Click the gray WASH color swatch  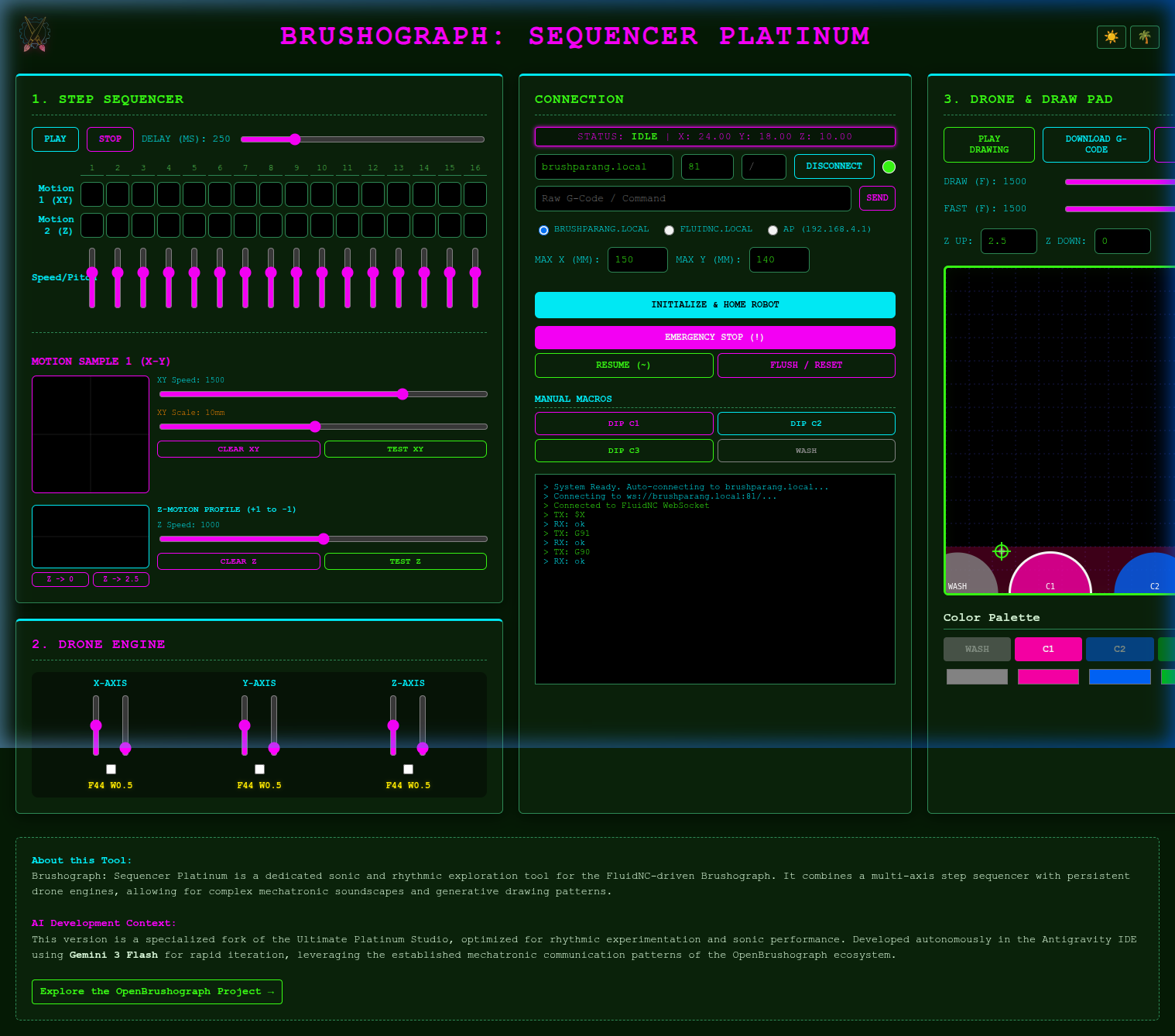tap(977, 677)
